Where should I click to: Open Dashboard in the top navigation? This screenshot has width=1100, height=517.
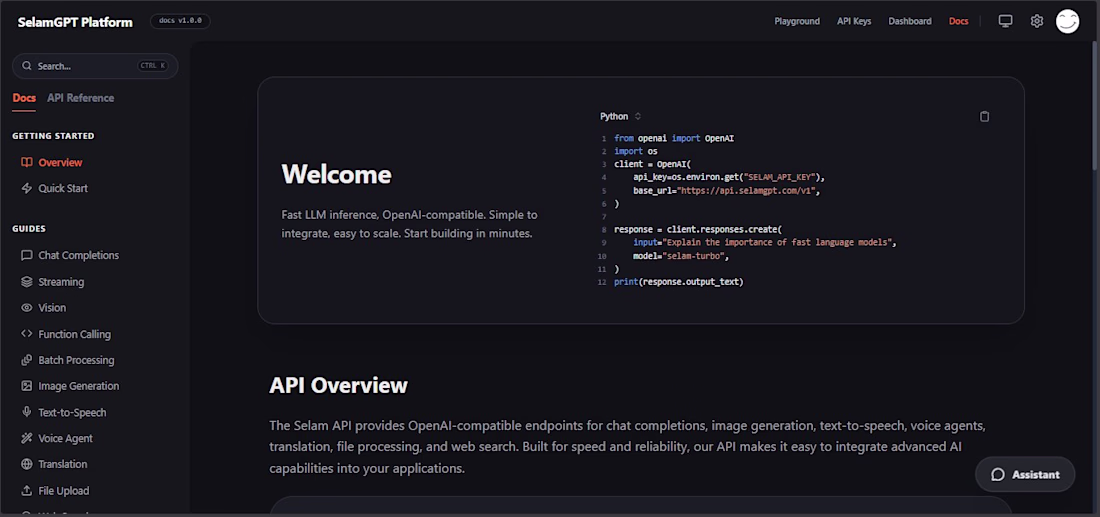coord(910,21)
